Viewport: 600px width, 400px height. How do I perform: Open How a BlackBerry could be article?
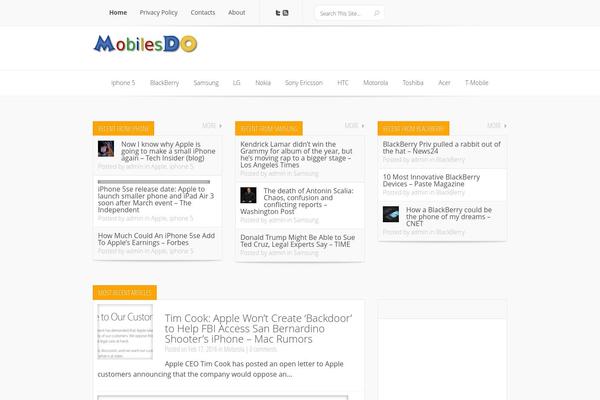tap(449, 217)
